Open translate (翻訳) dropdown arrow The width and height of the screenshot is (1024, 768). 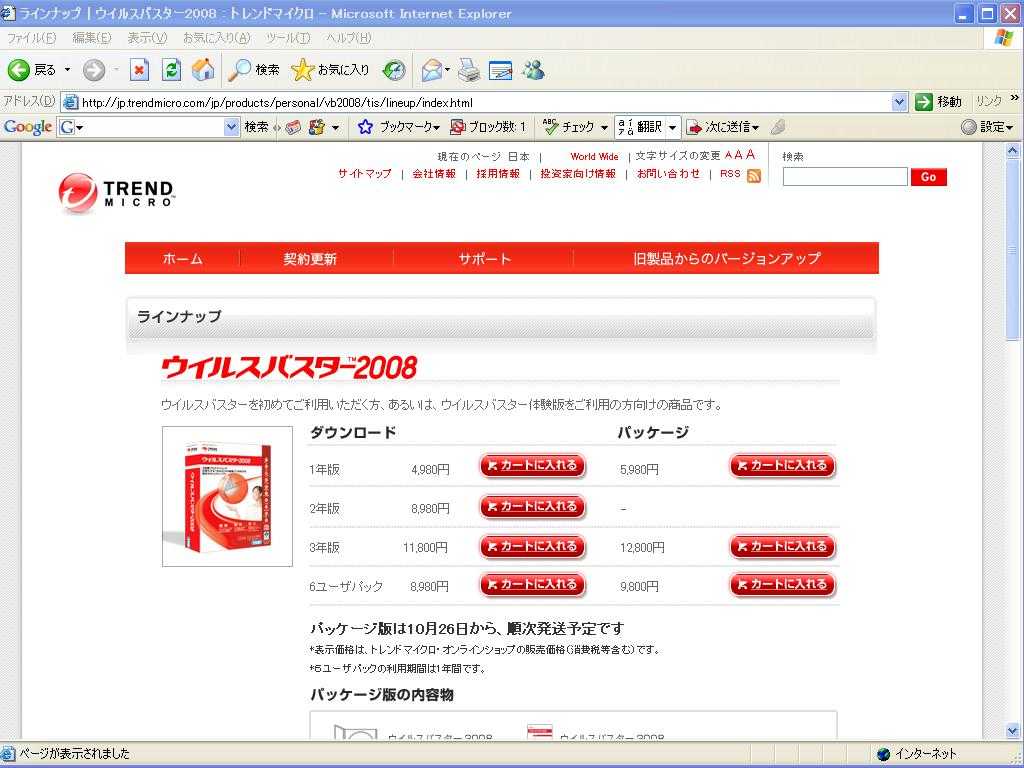(673, 127)
